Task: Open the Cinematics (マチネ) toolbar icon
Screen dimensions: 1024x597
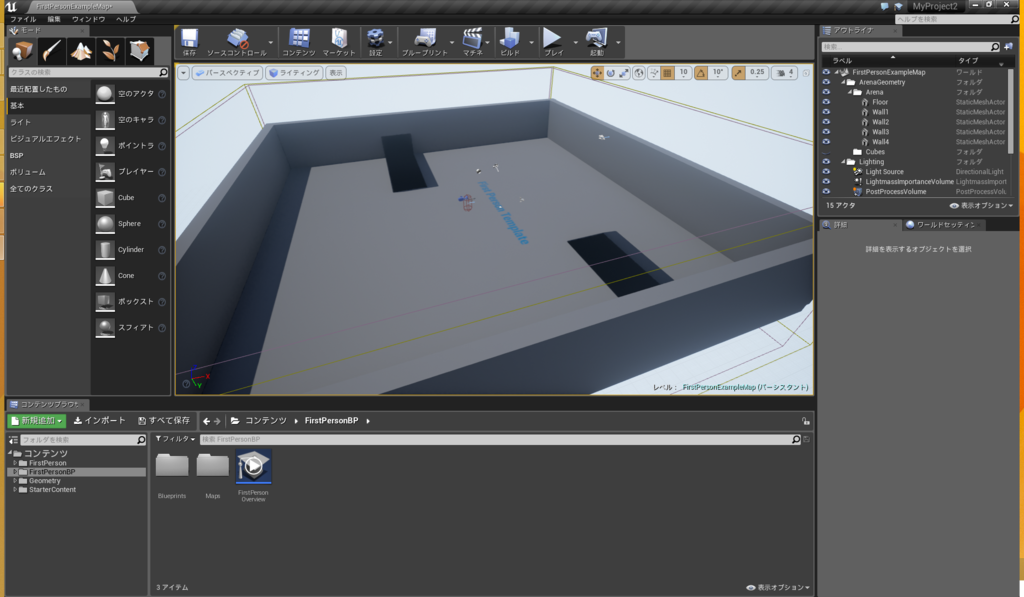Action: [473, 38]
